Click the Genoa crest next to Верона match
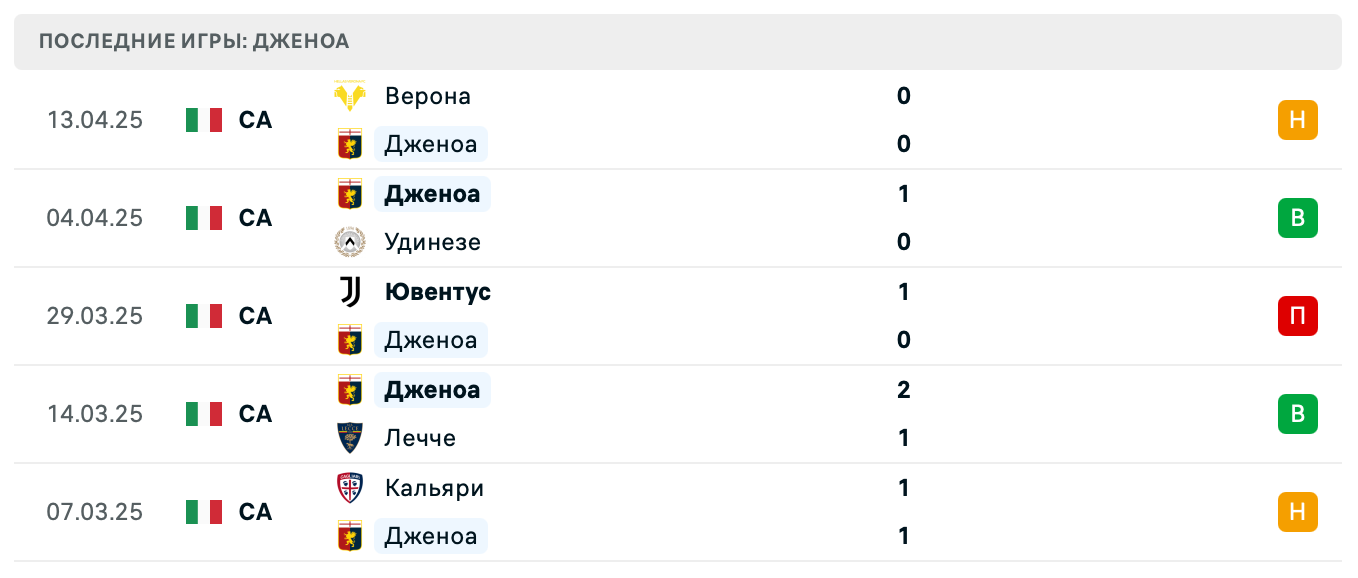The height and width of the screenshot is (578, 1358). 349,144
